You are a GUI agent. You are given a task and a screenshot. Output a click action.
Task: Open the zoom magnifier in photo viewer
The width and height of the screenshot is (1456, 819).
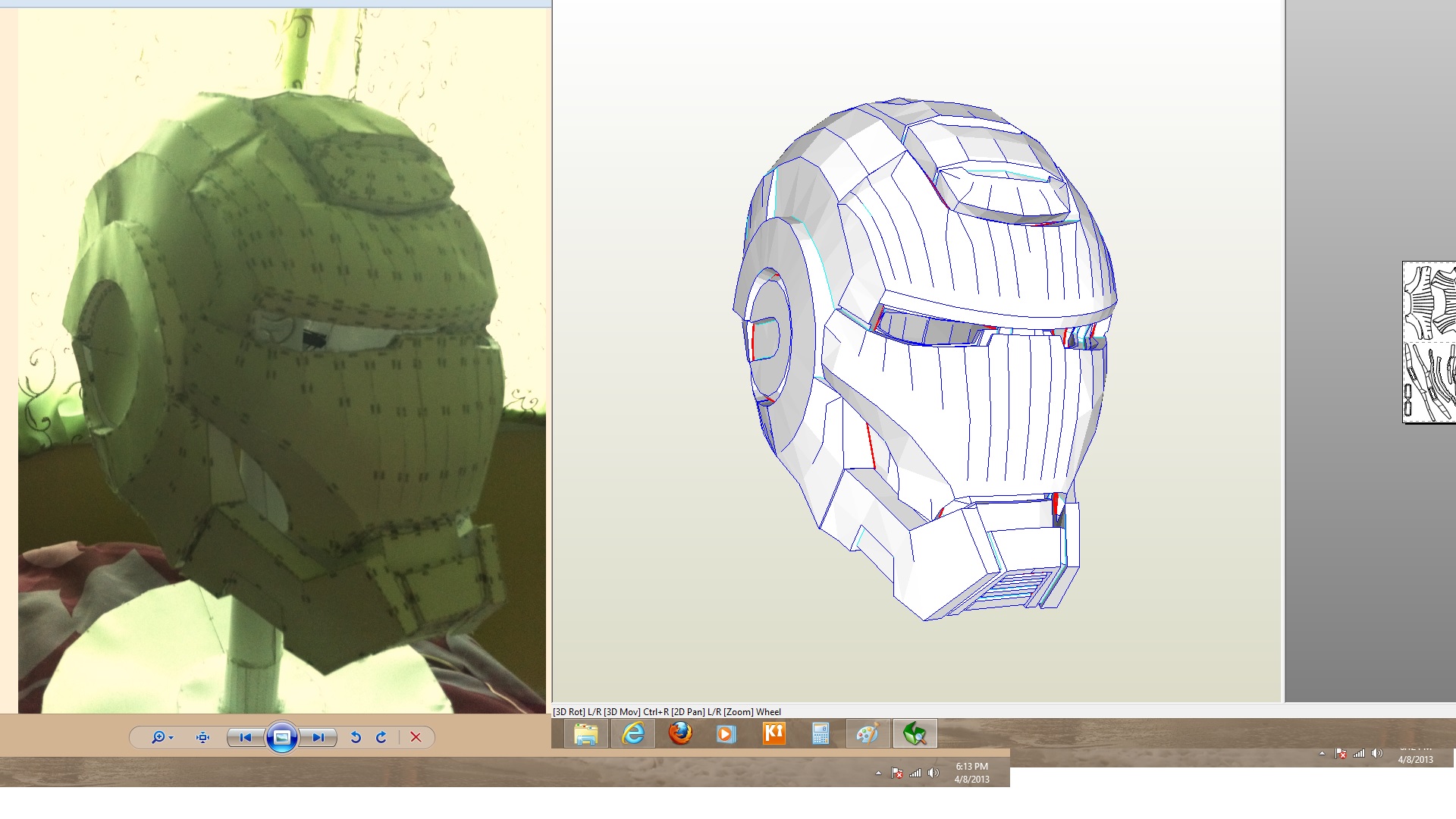tap(157, 737)
